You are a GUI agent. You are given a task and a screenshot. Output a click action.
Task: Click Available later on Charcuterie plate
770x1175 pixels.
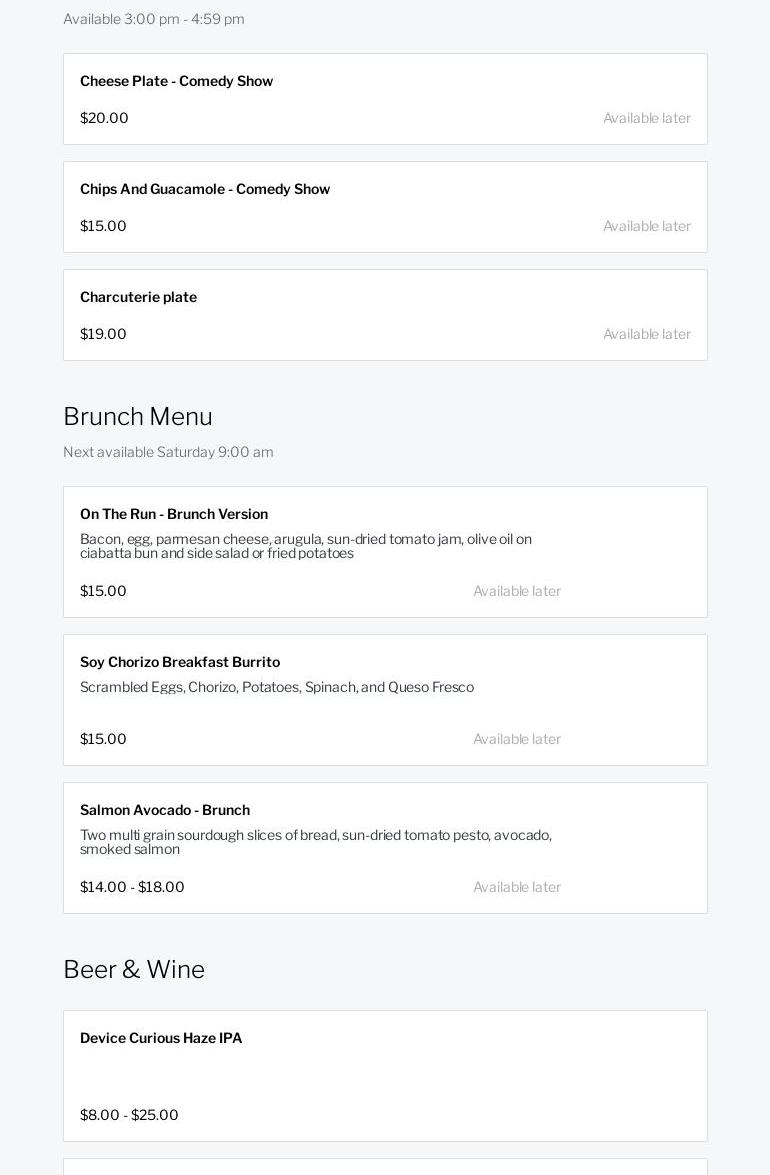pos(646,334)
